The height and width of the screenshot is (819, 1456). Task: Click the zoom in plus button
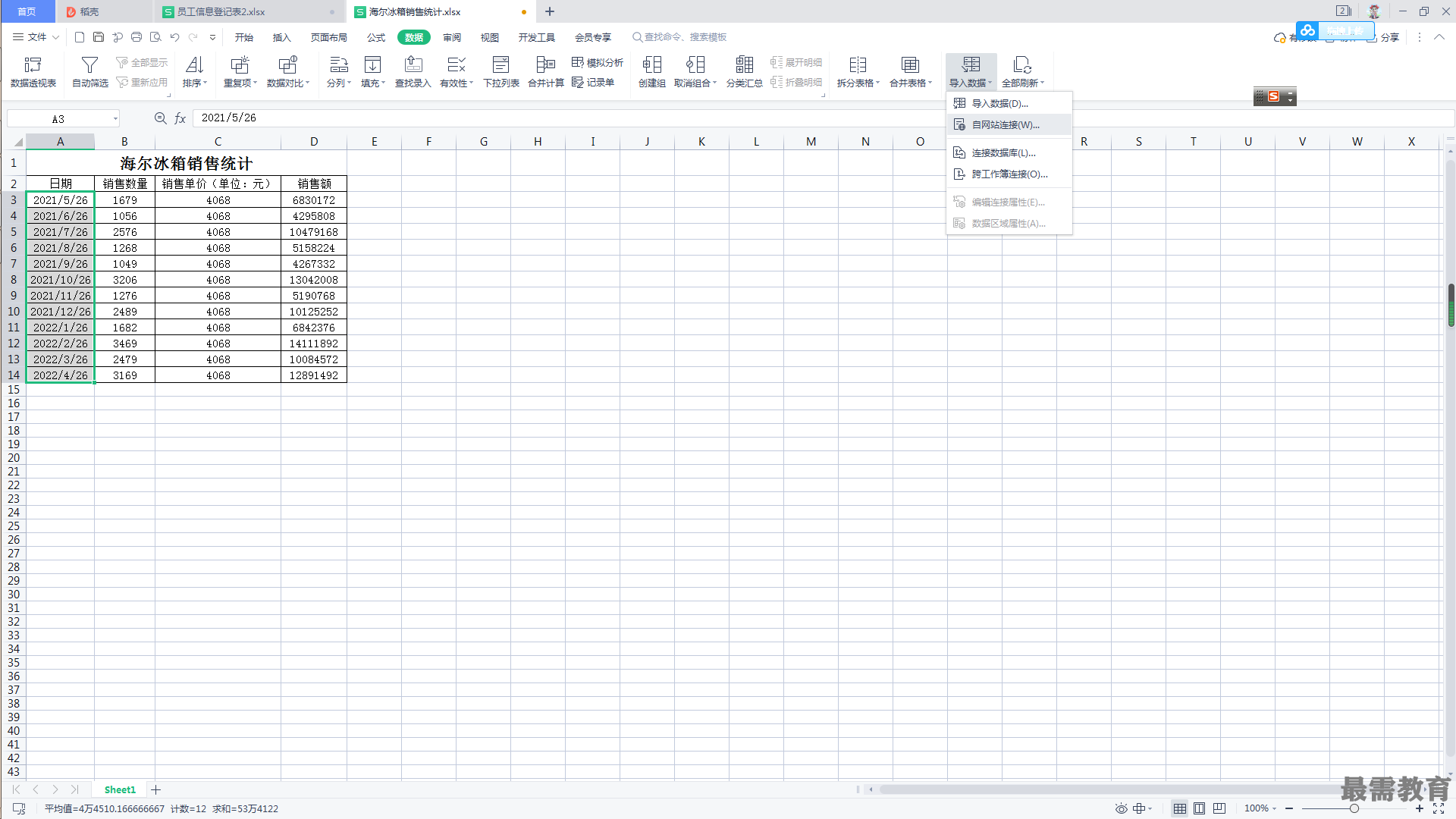coord(1420,809)
